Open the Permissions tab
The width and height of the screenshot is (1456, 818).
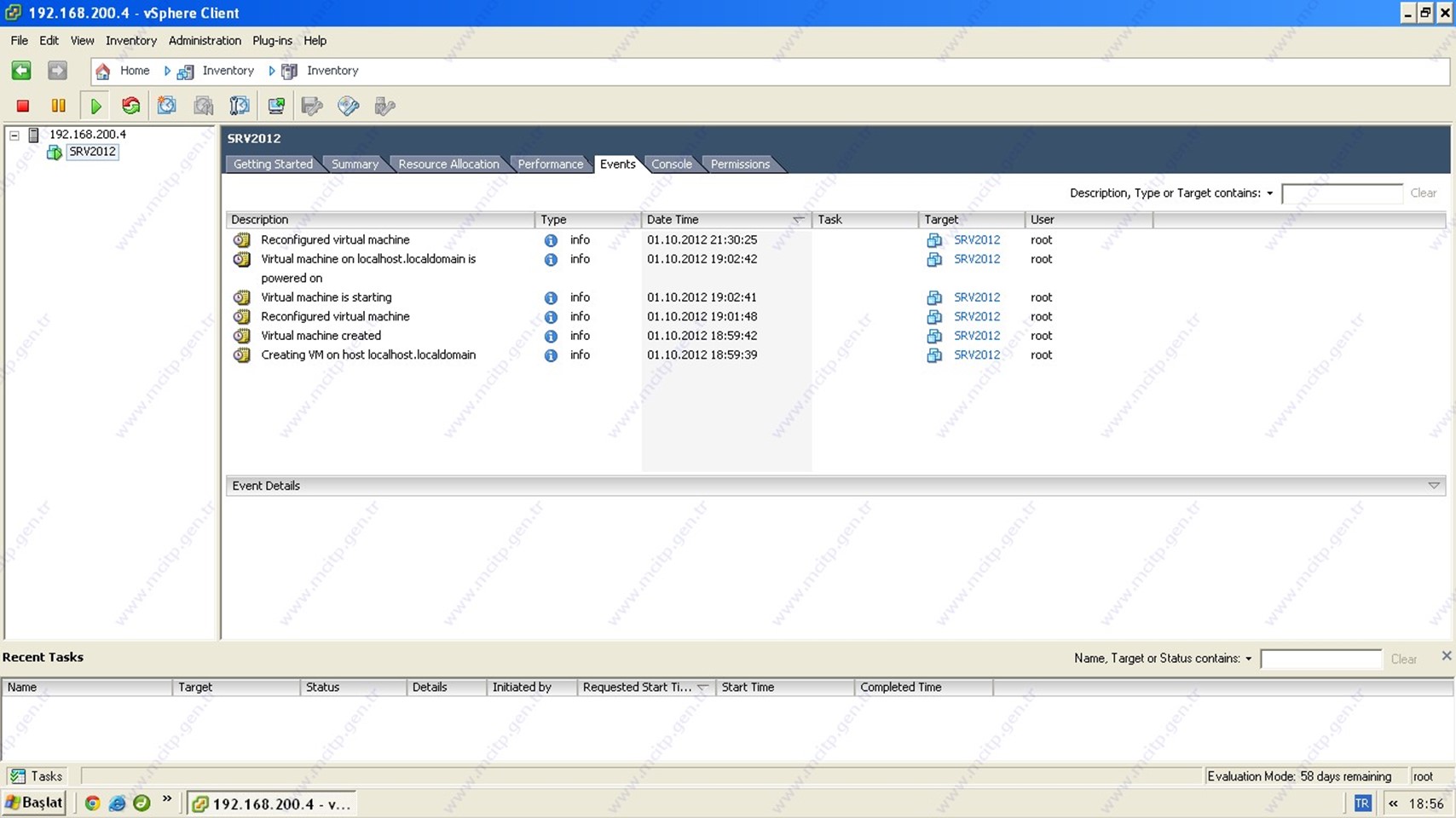(x=740, y=164)
